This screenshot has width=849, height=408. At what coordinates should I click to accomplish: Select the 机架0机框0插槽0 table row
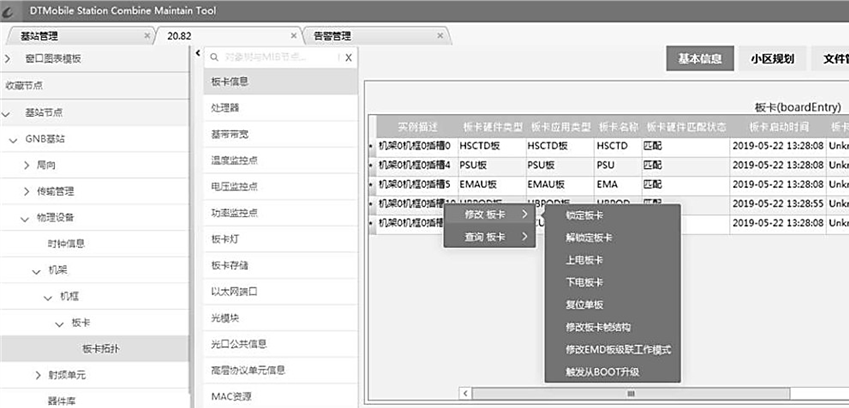tap(609, 147)
